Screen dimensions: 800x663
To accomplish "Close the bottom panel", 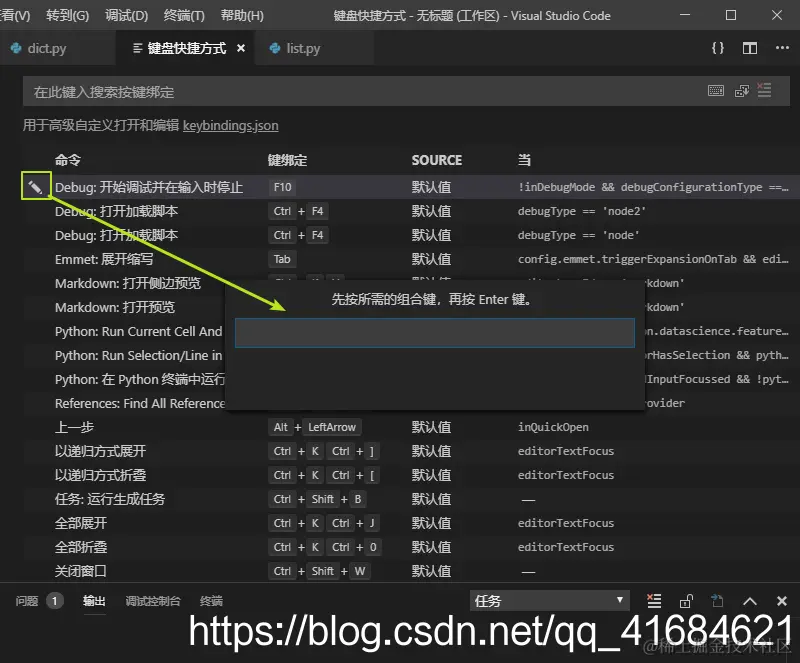I will (782, 601).
